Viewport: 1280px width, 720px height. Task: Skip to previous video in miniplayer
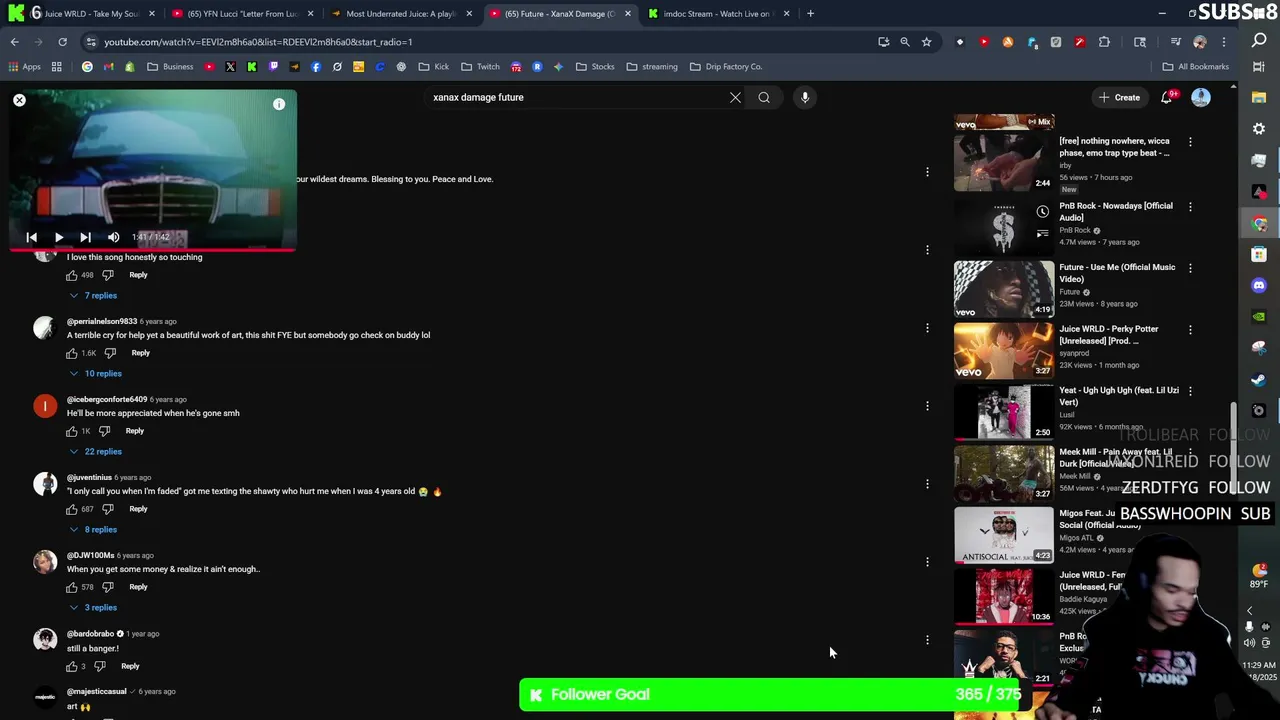[x=31, y=238]
